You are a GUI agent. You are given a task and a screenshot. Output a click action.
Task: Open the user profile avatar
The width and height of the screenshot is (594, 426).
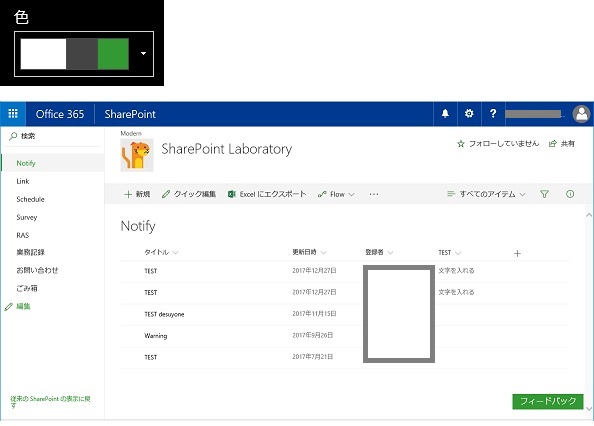point(581,114)
